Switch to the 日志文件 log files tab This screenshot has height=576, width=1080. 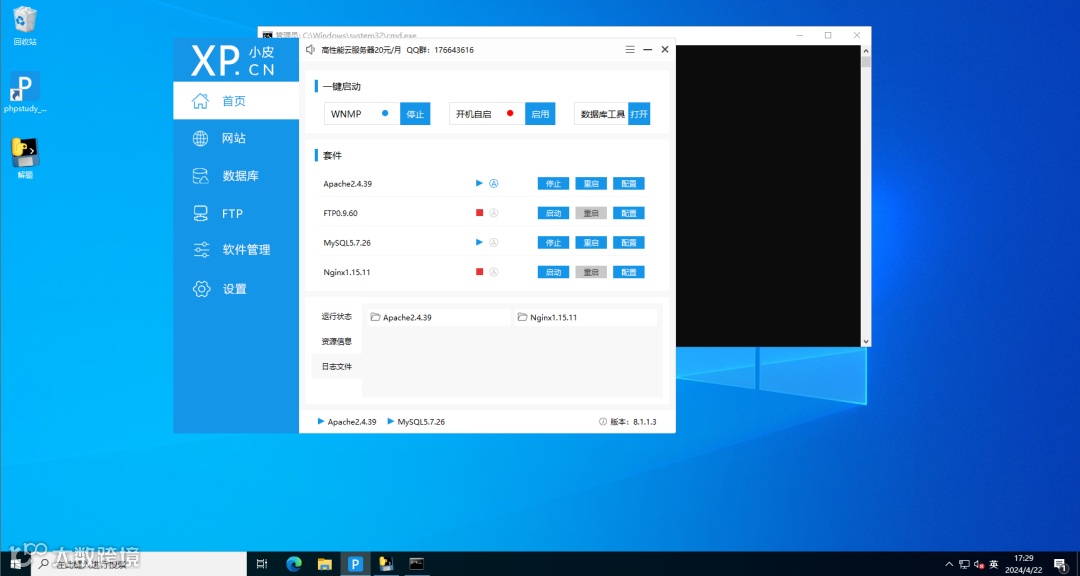[x=336, y=367]
